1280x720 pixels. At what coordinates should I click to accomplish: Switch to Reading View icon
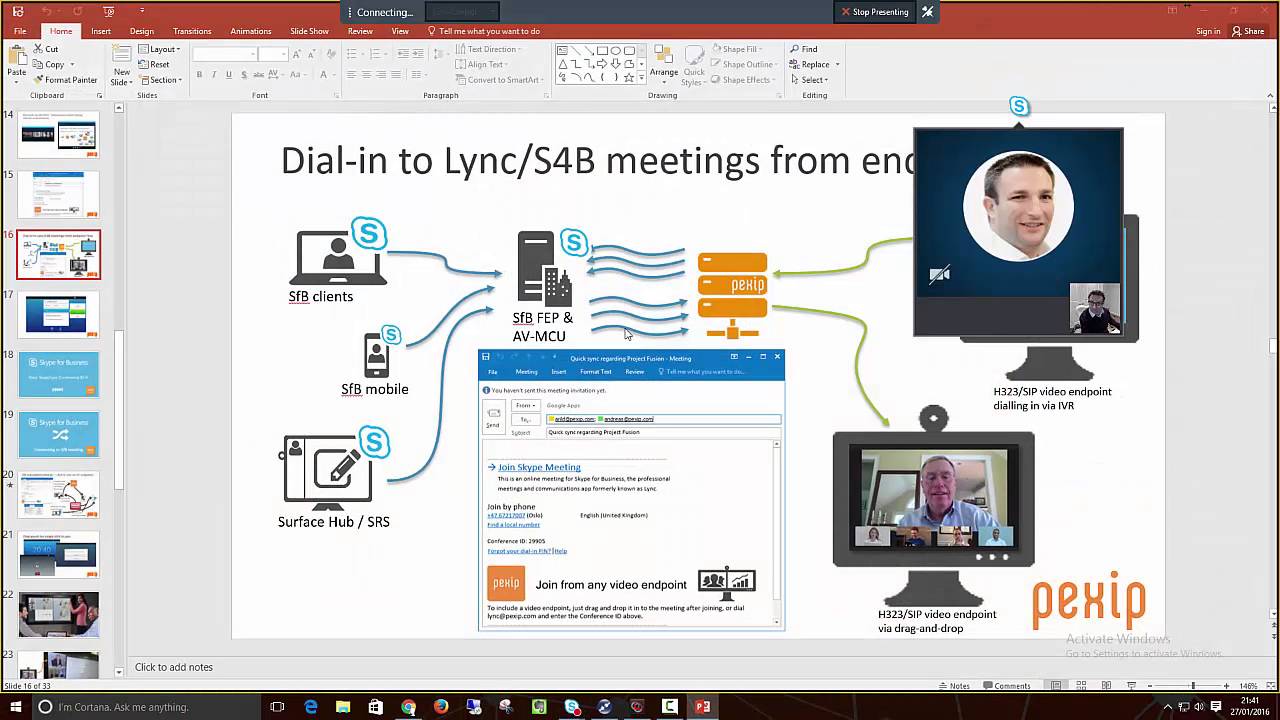pos(1106,686)
